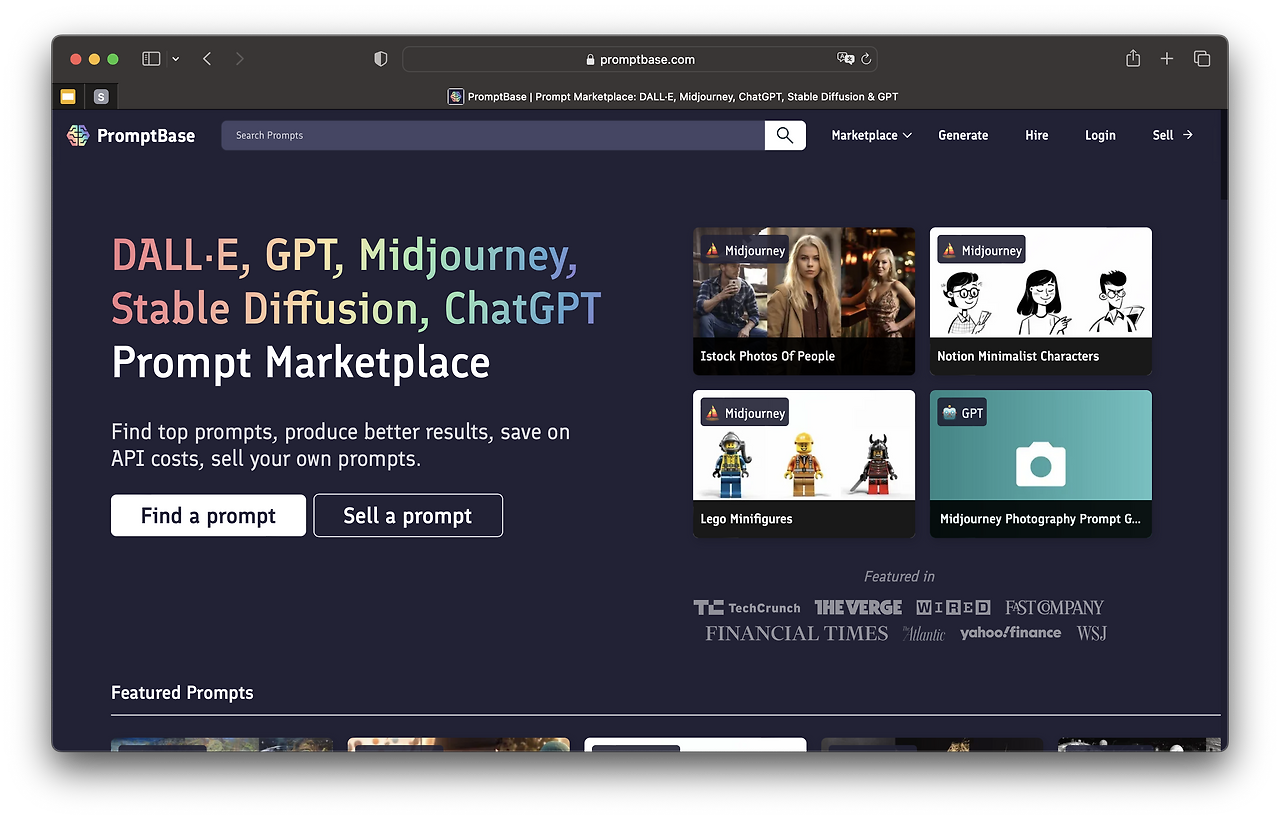Screen dimensions: 1280x820
Task: Go forward with the browser forward arrow
Action: (239, 59)
